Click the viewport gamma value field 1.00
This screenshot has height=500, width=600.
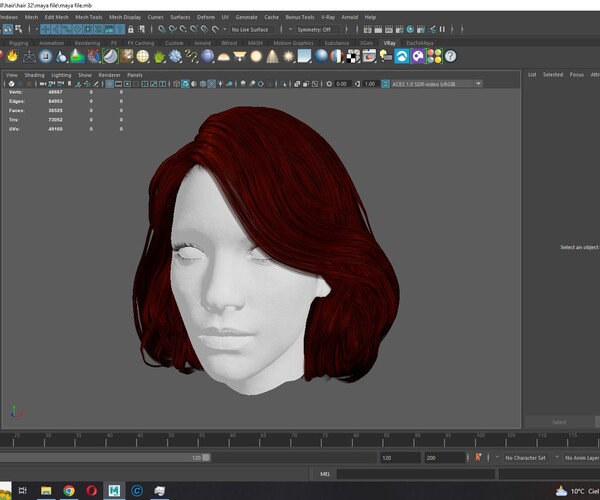370,84
